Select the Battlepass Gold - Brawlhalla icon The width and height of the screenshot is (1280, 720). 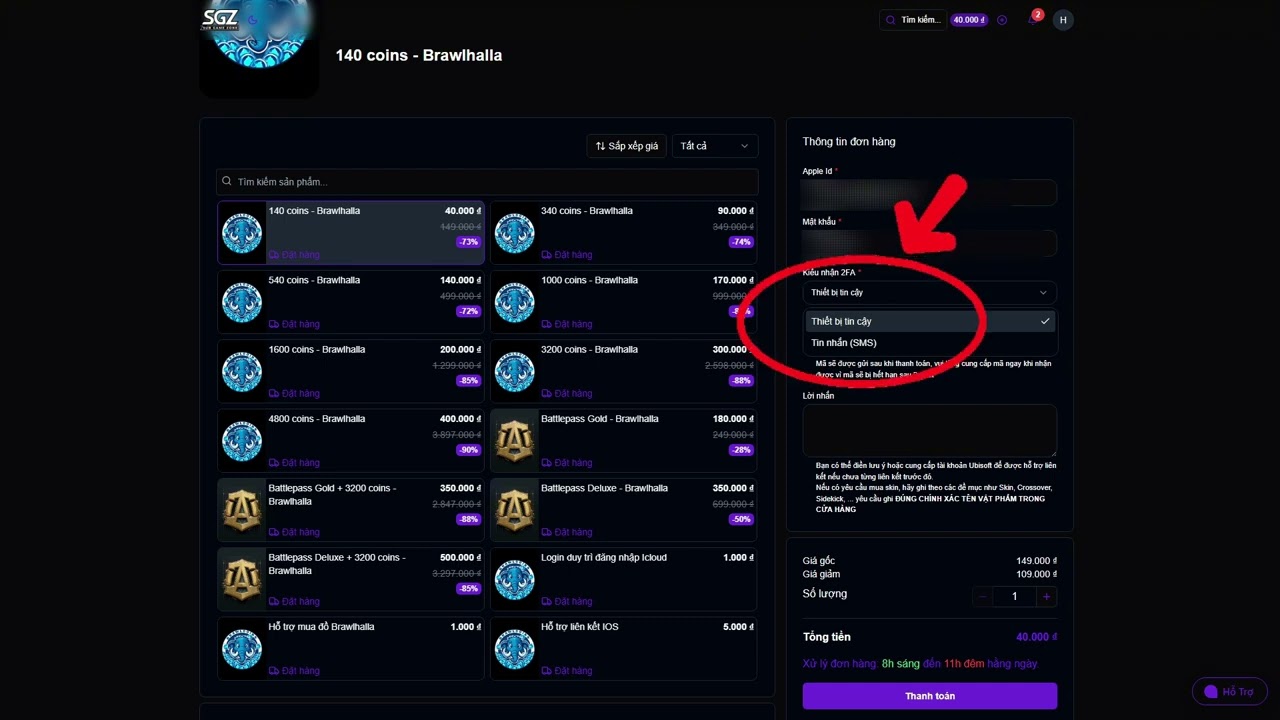[x=515, y=441]
